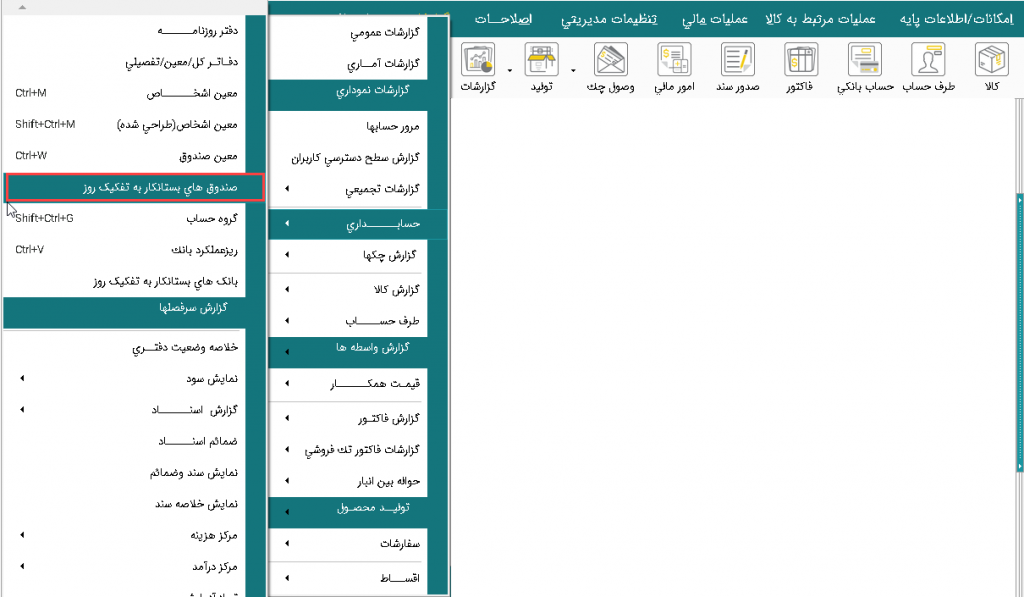This screenshot has height=597, width=1024.
Task: Select ريزعملکرد بانک menu entry
Action: click(134, 249)
